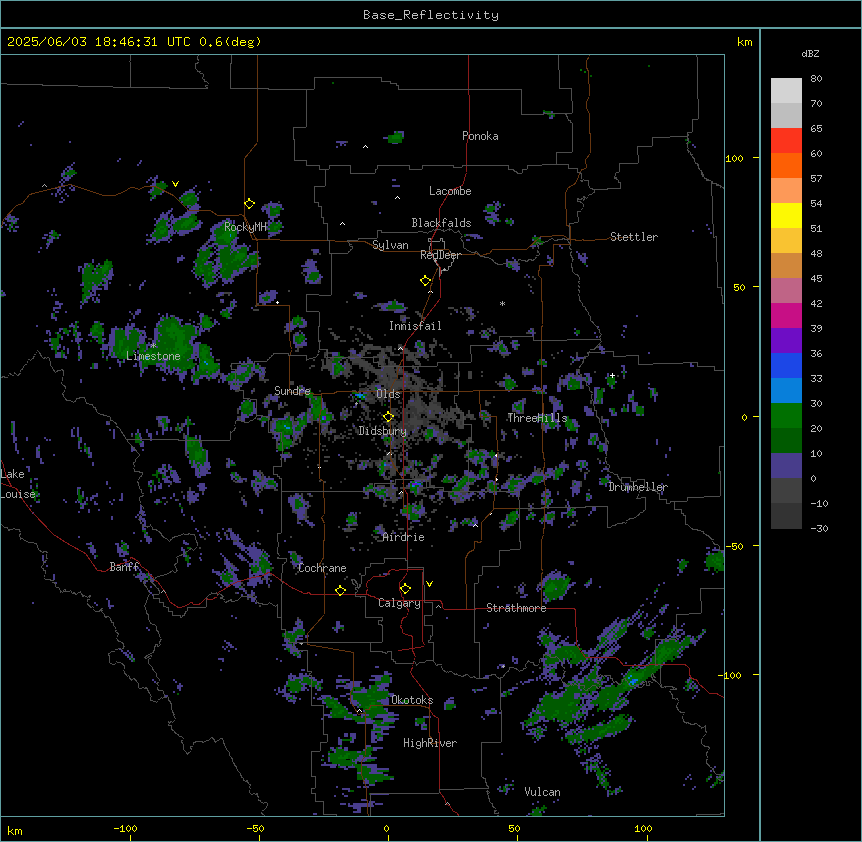Click the 33 value in dBZ legend

coord(816,379)
